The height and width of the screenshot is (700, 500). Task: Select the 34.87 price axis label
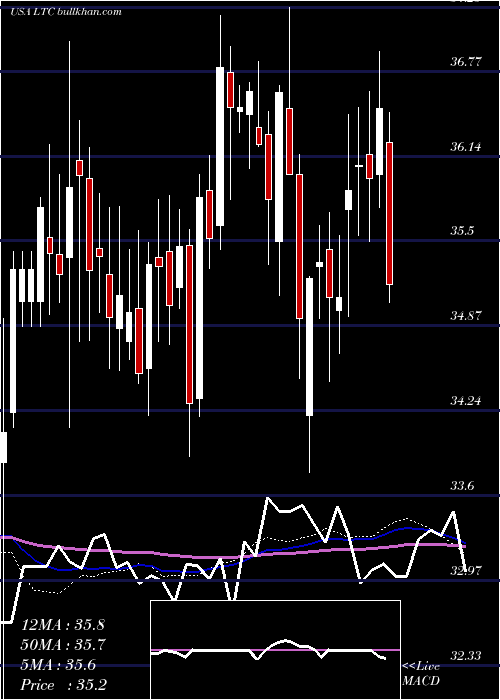[466, 316]
